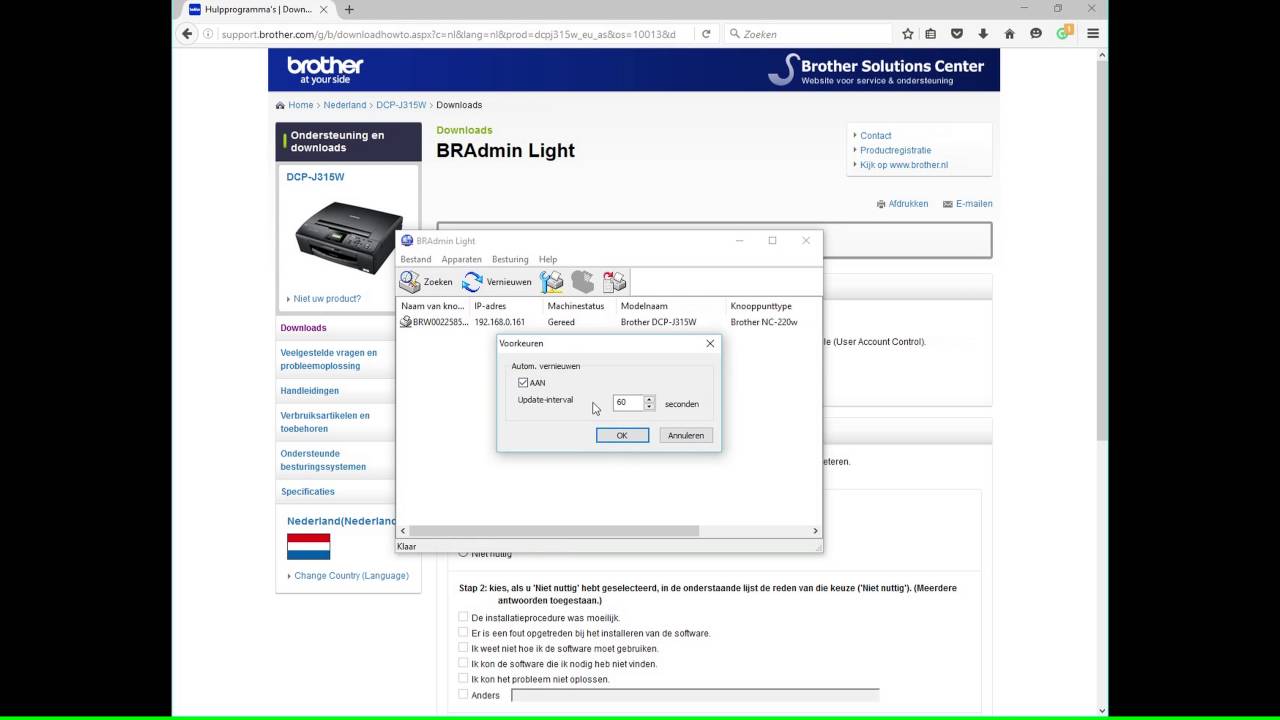Check 'De installatieprocedure was moeilijk' box
1280x720 pixels.
[463, 617]
